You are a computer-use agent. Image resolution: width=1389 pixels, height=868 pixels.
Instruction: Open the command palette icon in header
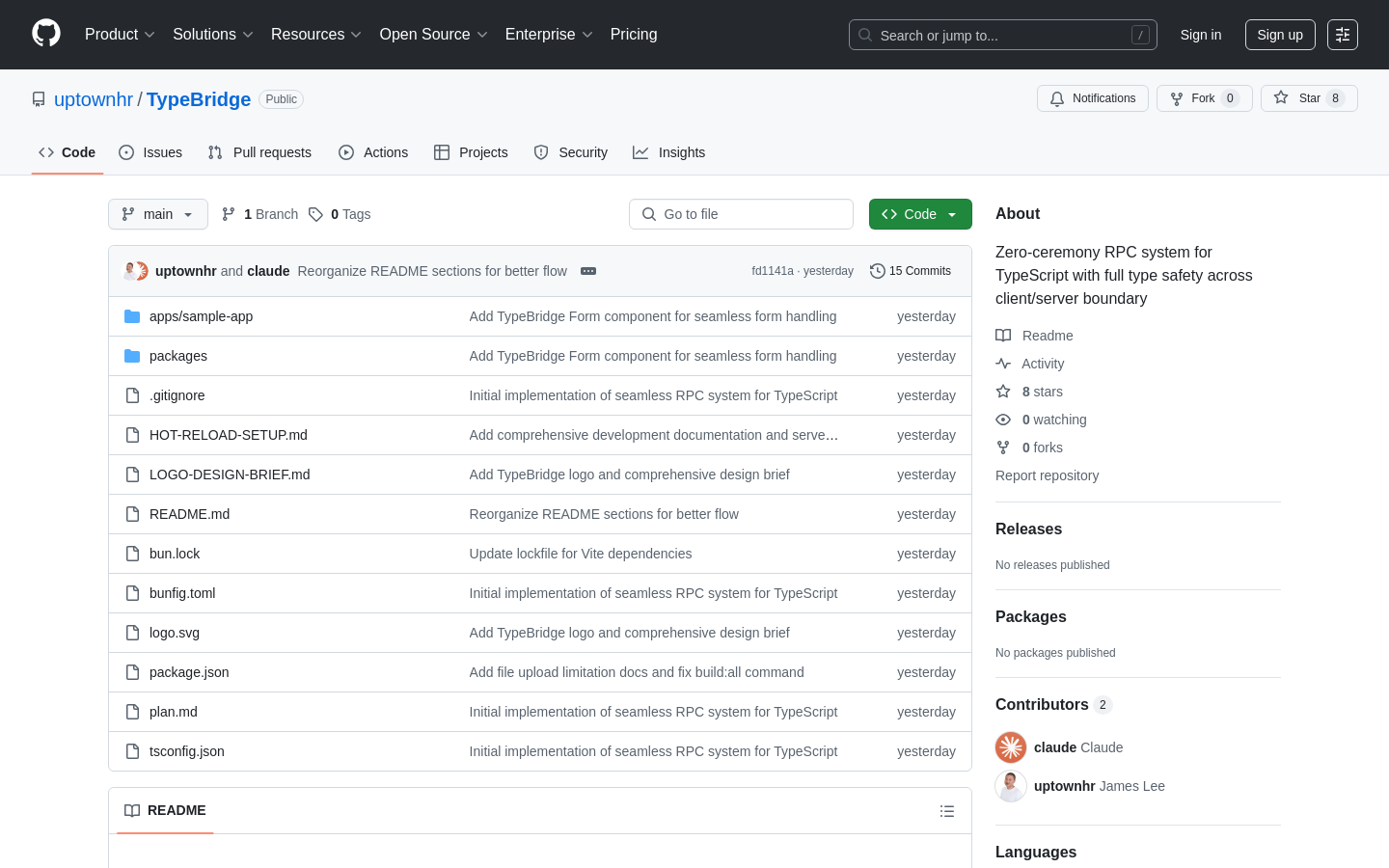1343,35
